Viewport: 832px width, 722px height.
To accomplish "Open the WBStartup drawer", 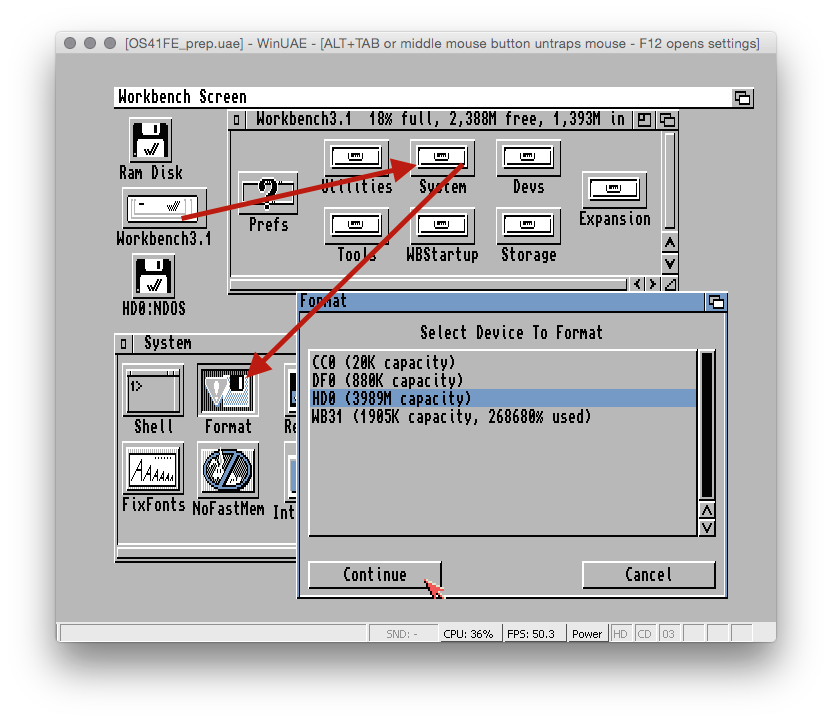I will (x=442, y=225).
